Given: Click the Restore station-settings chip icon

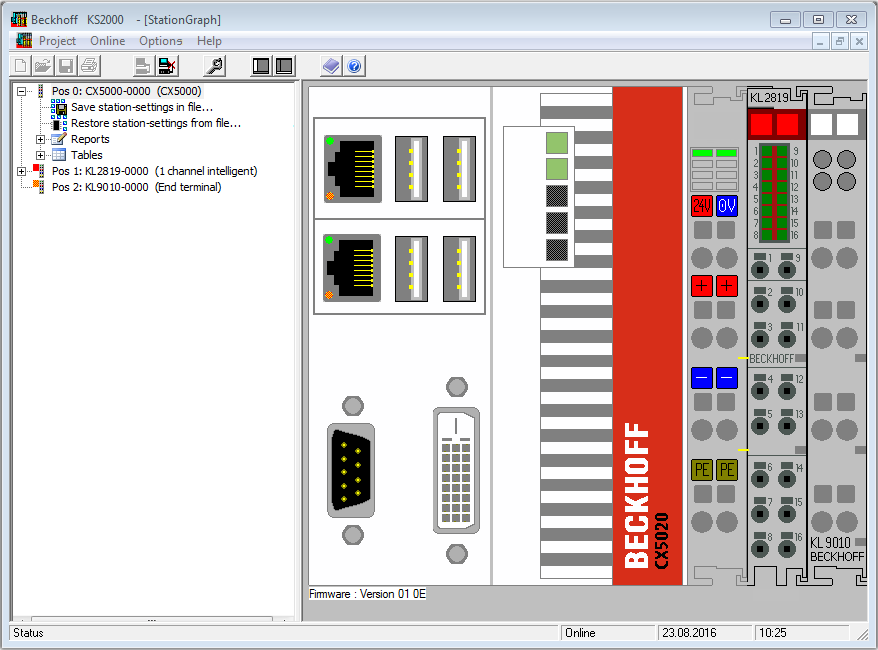Looking at the screenshot, I should (59, 124).
